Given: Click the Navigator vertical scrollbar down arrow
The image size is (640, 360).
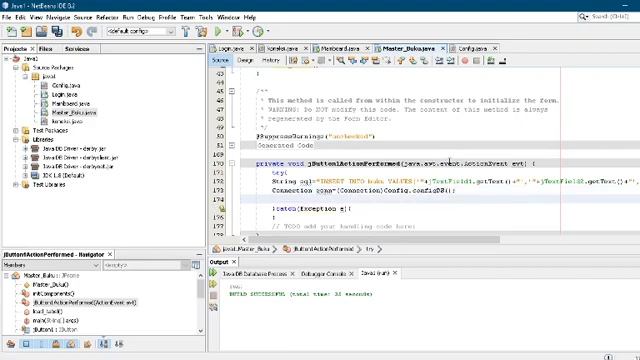Looking at the screenshot, I should tap(200, 331).
